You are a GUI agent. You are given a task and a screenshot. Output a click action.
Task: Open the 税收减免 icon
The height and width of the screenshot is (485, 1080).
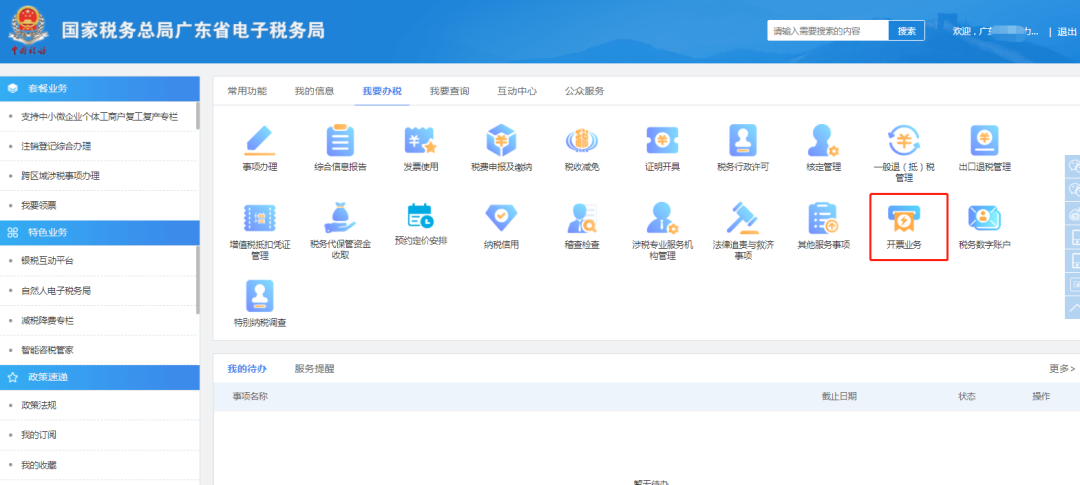582,141
